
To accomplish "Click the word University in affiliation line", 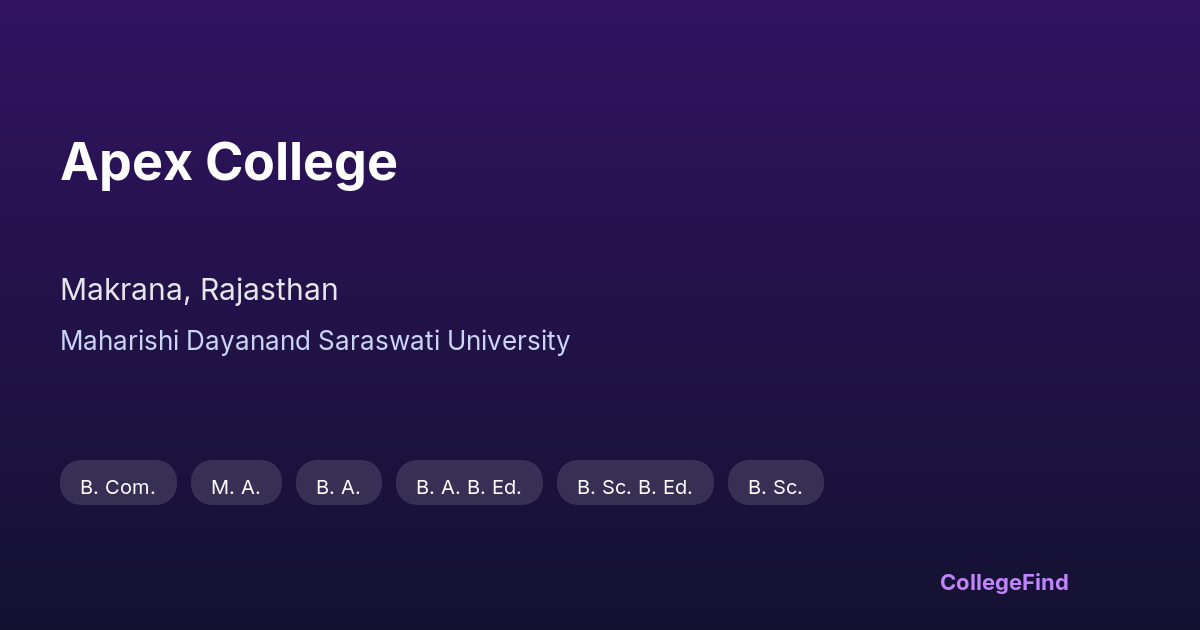I will (x=508, y=341).
